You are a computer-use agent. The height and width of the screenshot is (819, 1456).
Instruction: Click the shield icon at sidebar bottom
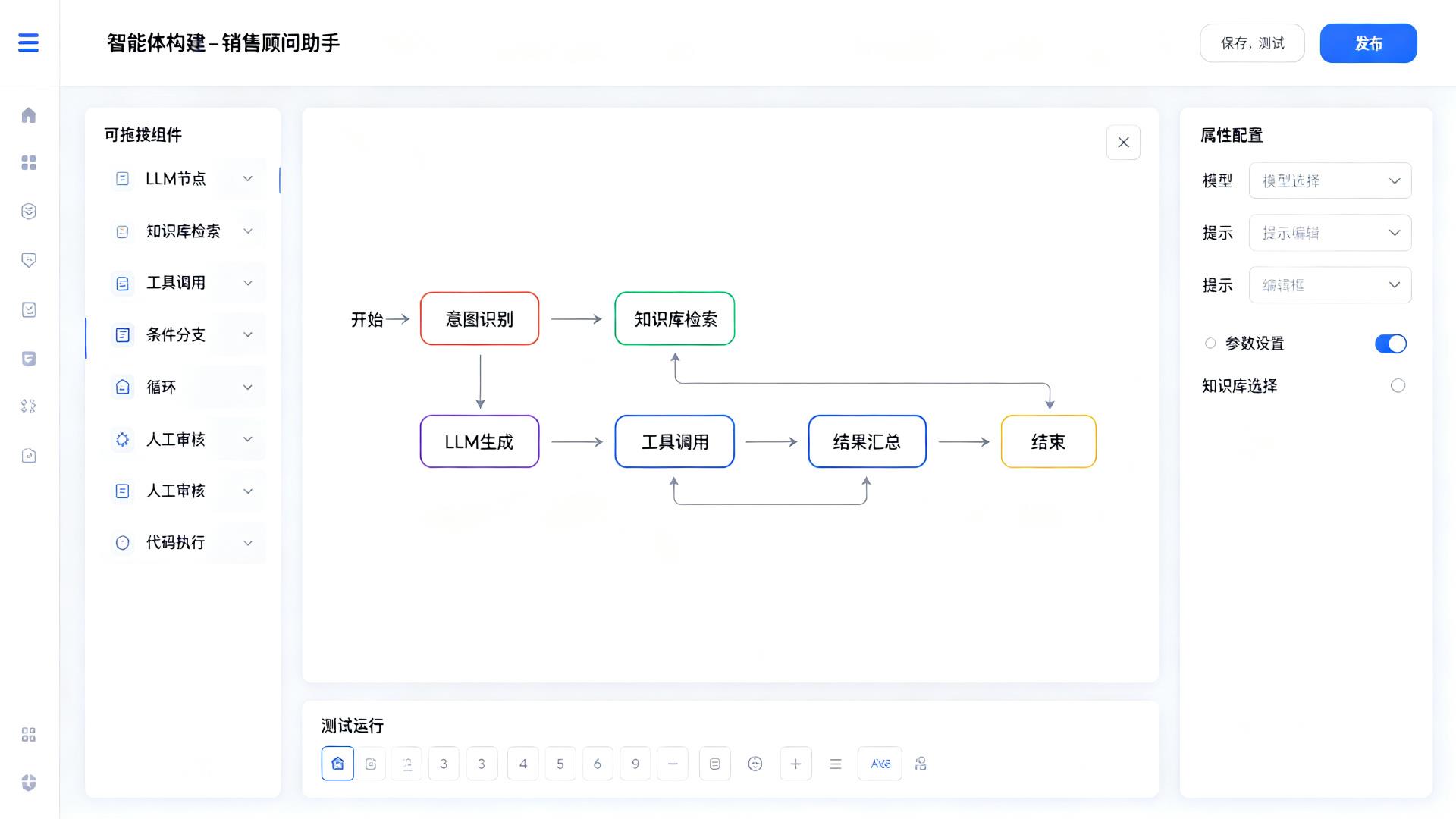[x=29, y=783]
